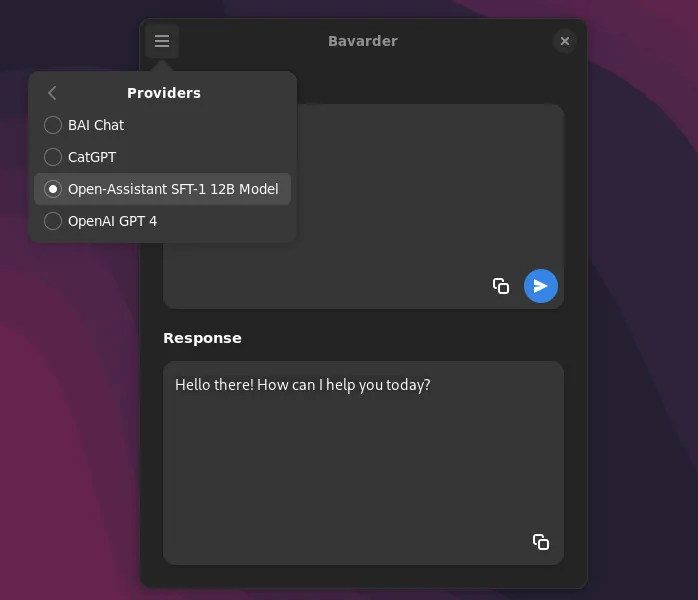698x600 pixels.
Task: Click the Providers submenu heading
Action: (x=164, y=93)
